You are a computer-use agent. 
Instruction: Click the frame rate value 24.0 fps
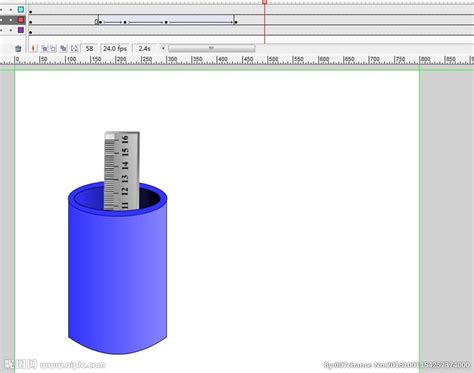115,49
